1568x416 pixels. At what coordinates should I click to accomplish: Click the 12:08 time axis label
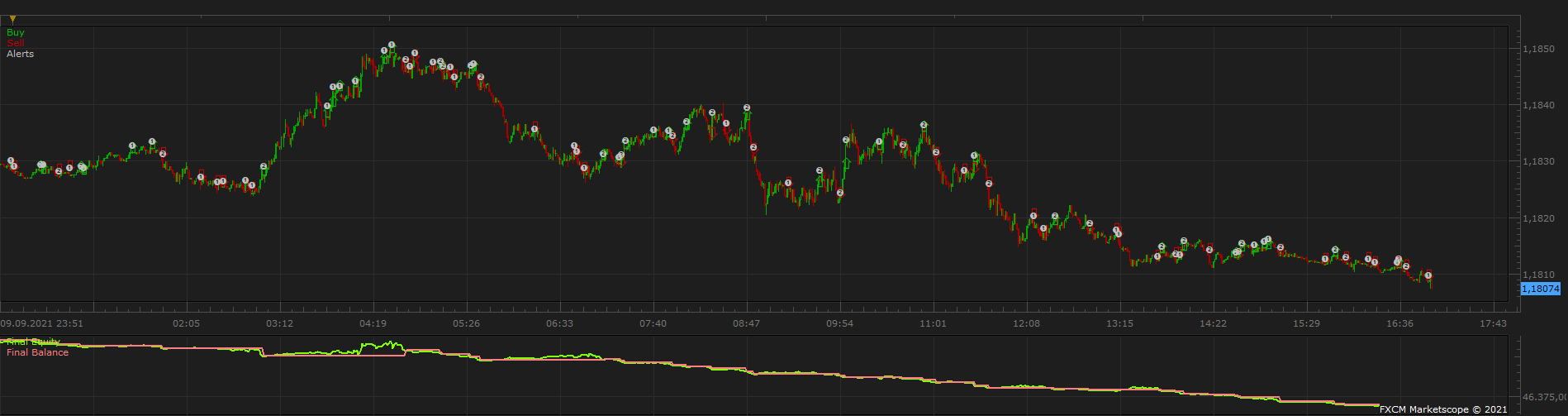click(1026, 323)
